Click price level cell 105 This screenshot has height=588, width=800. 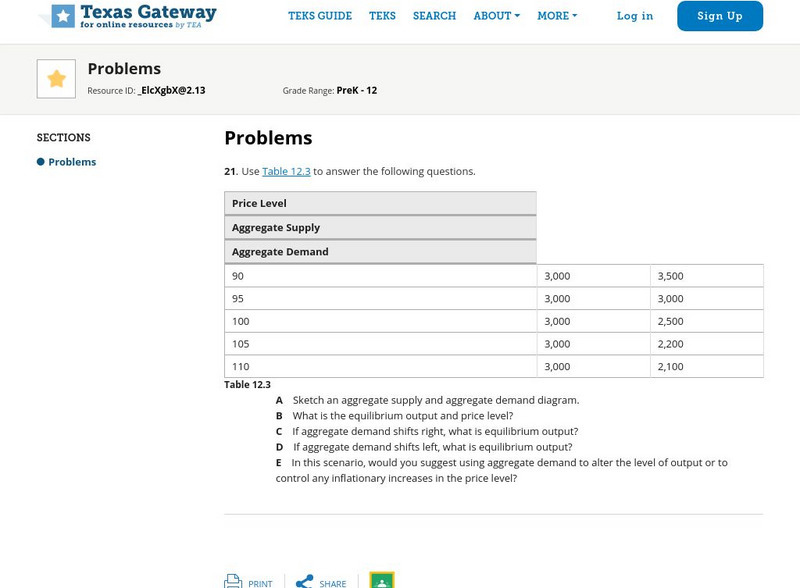(x=381, y=344)
